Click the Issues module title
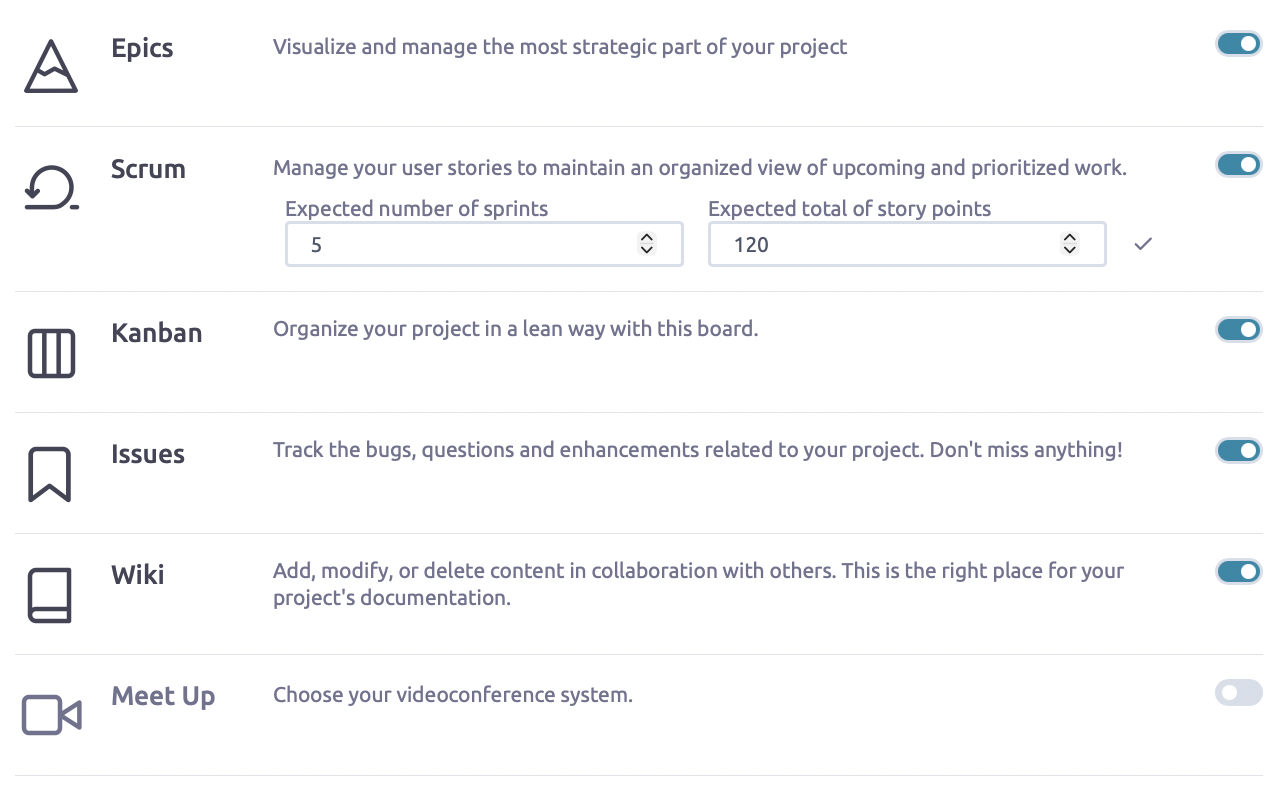Image resolution: width=1280 pixels, height=800 pixels. (148, 454)
